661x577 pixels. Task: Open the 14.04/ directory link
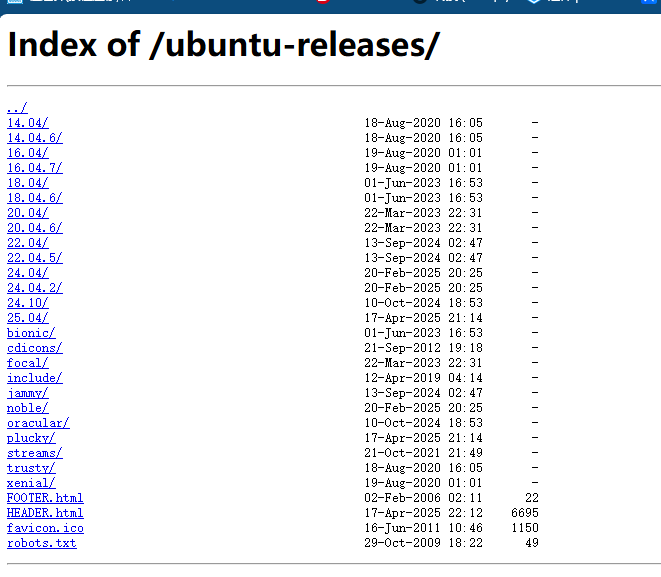pos(28,123)
